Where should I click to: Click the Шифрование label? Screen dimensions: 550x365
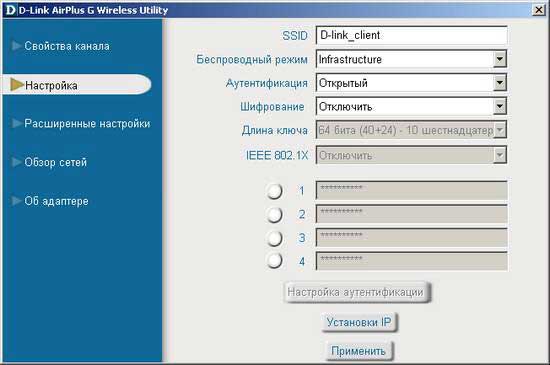pyautogui.click(x=272, y=107)
